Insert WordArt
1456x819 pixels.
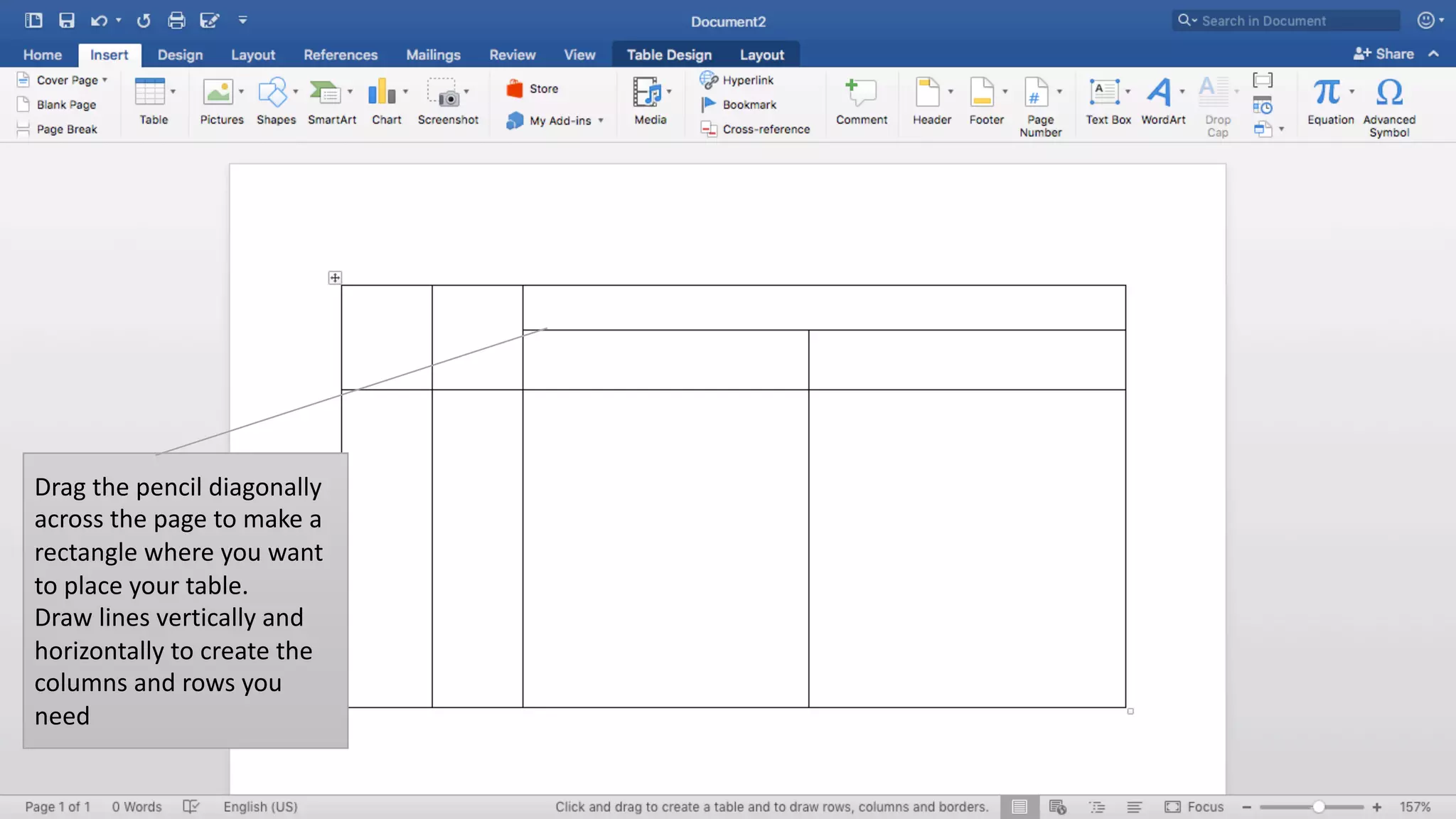pos(1159,92)
